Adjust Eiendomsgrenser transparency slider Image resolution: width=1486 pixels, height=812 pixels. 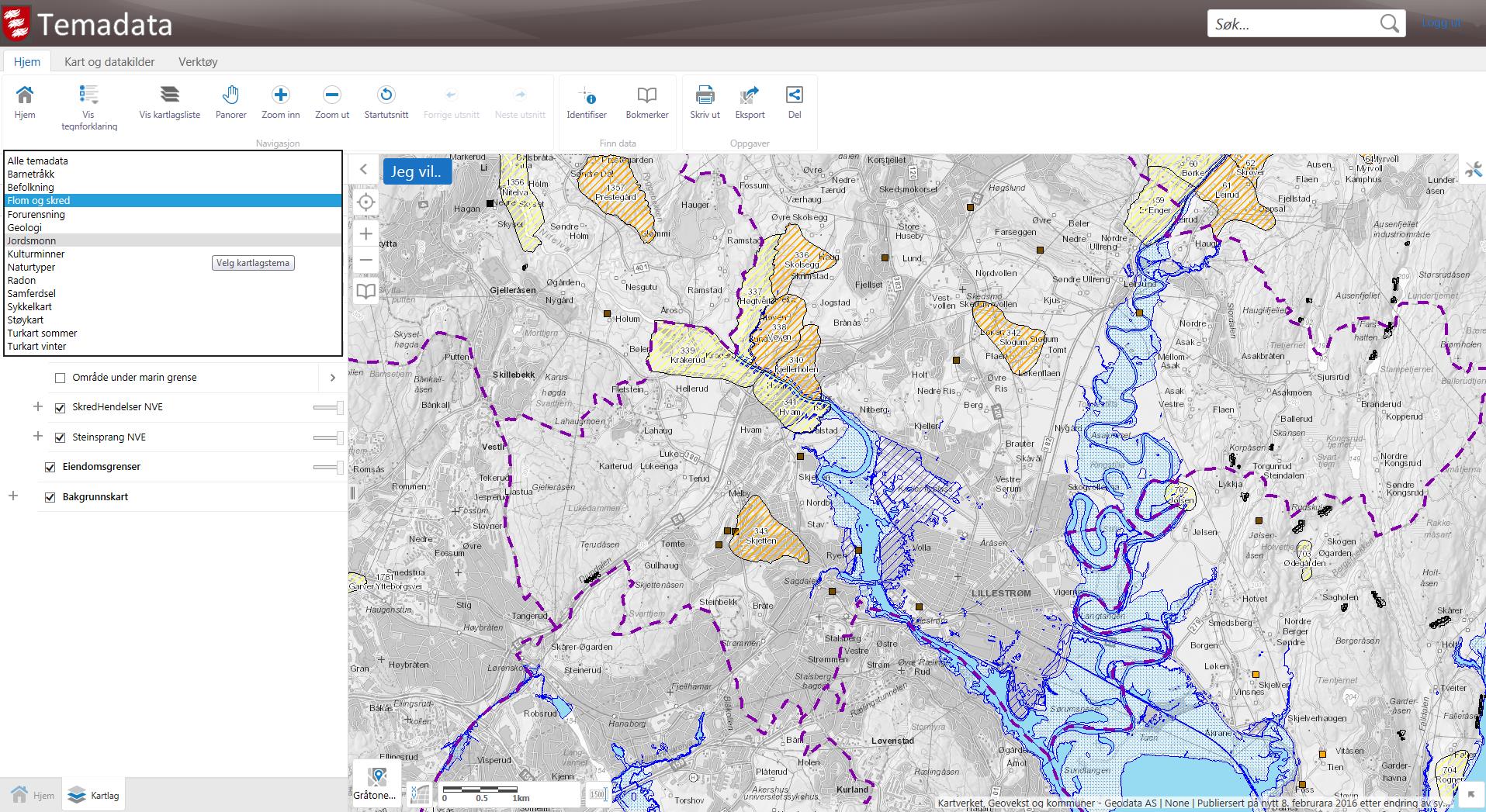[x=328, y=467]
